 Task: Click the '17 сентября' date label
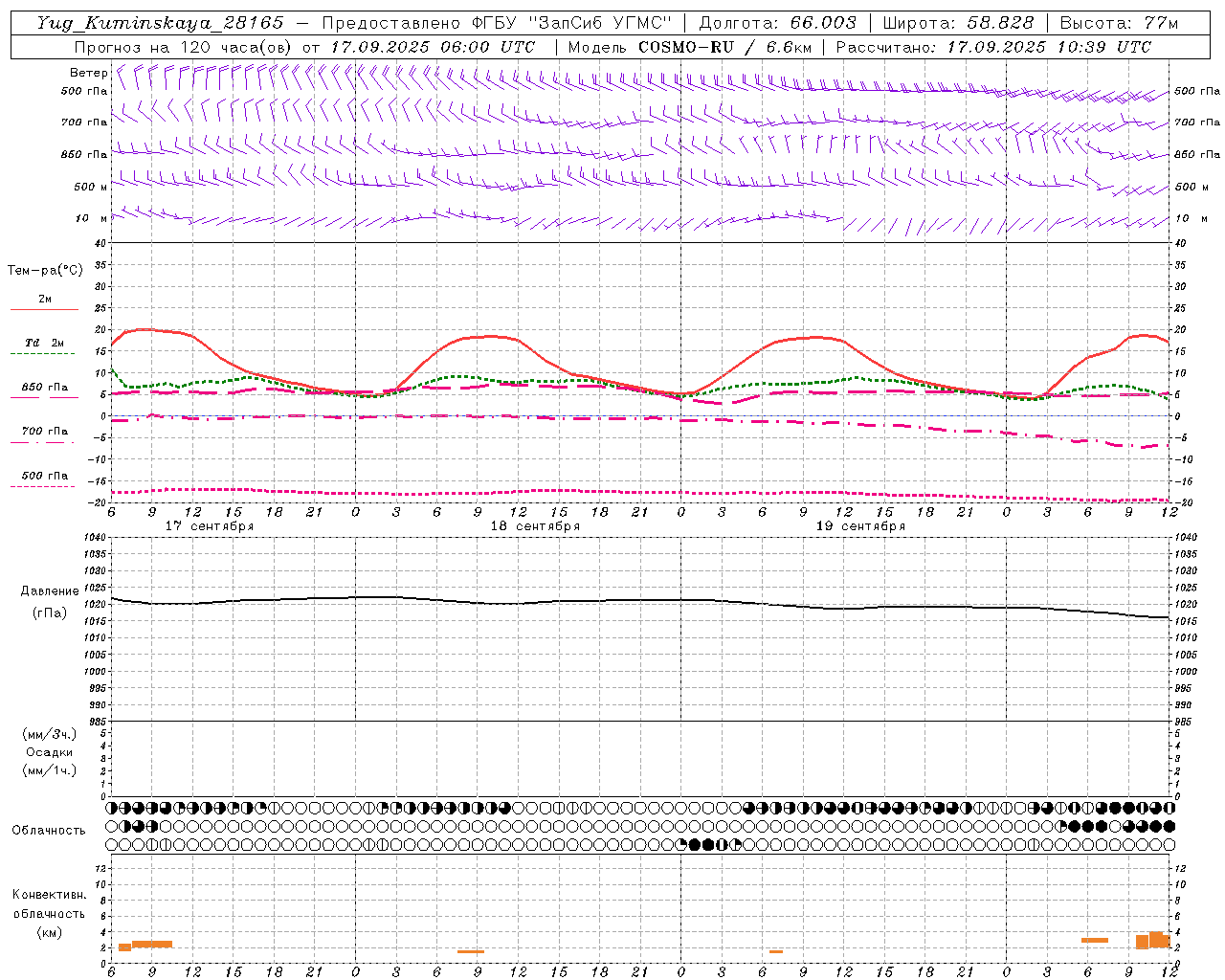(x=209, y=526)
